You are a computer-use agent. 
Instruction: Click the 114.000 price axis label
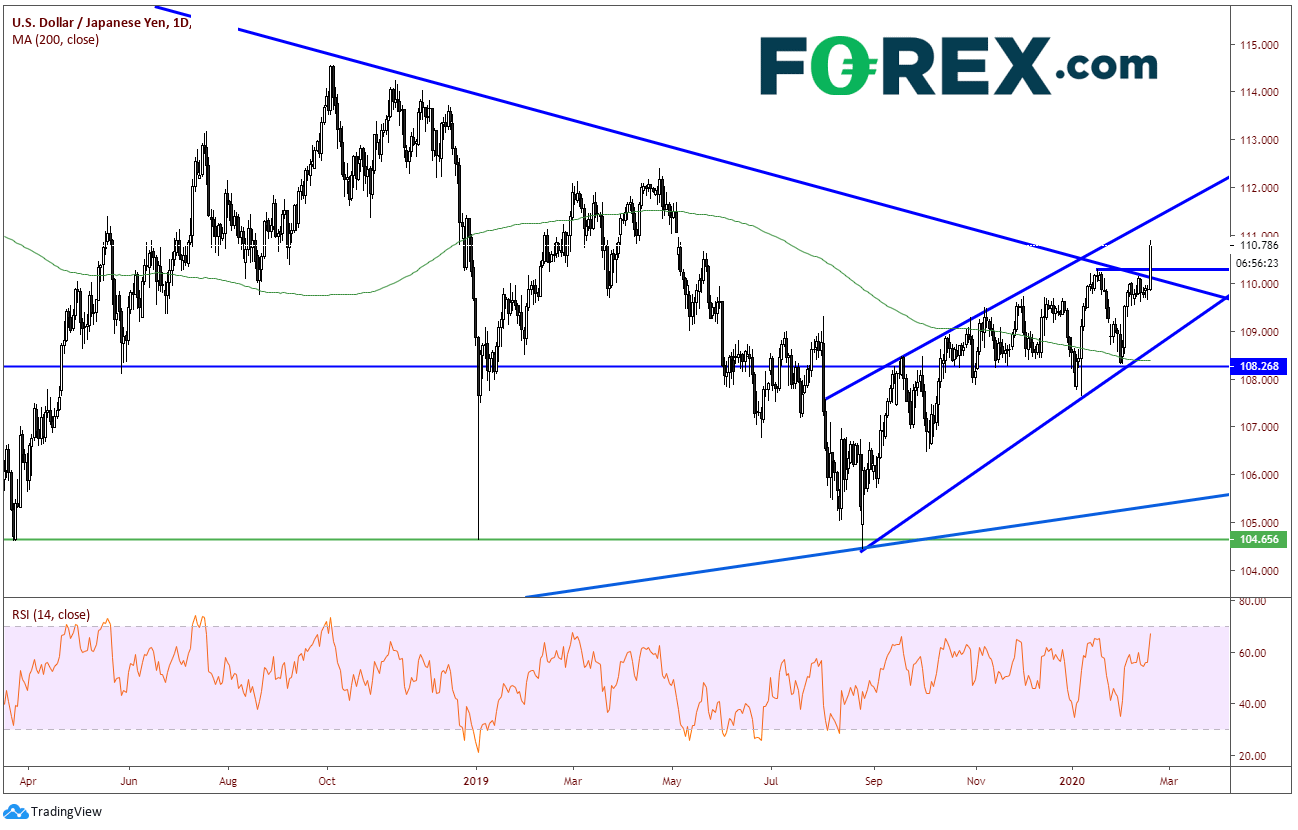tap(1260, 93)
